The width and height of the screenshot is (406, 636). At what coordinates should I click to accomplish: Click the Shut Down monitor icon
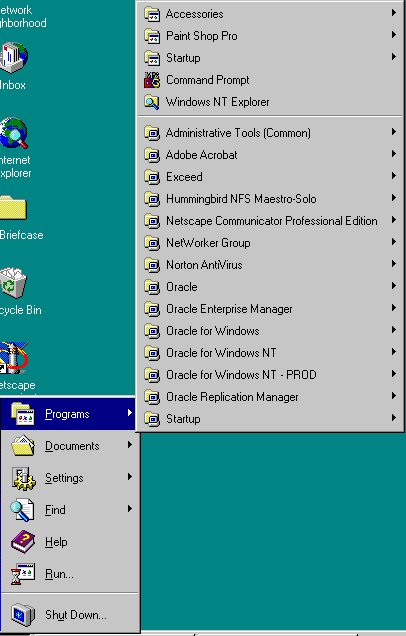point(23,615)
